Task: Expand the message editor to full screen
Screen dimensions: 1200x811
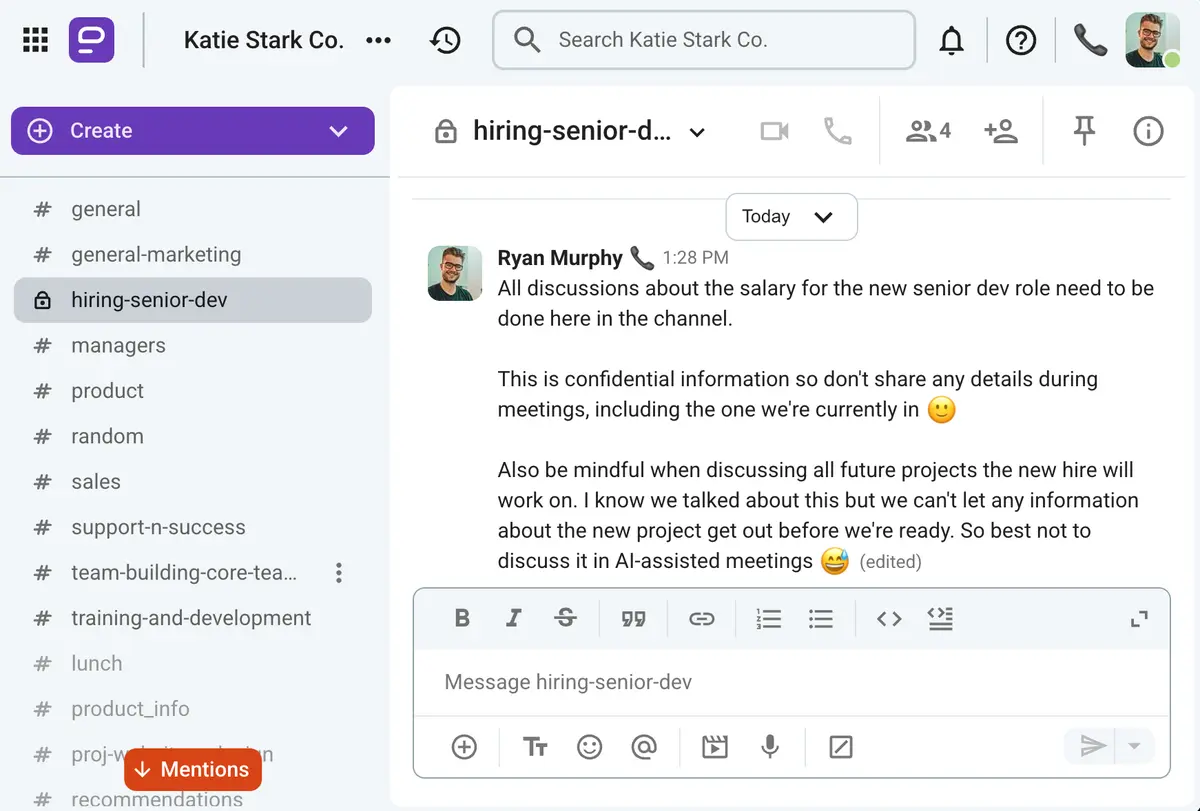Action: pyautogui.click(x=1139, y=619)
